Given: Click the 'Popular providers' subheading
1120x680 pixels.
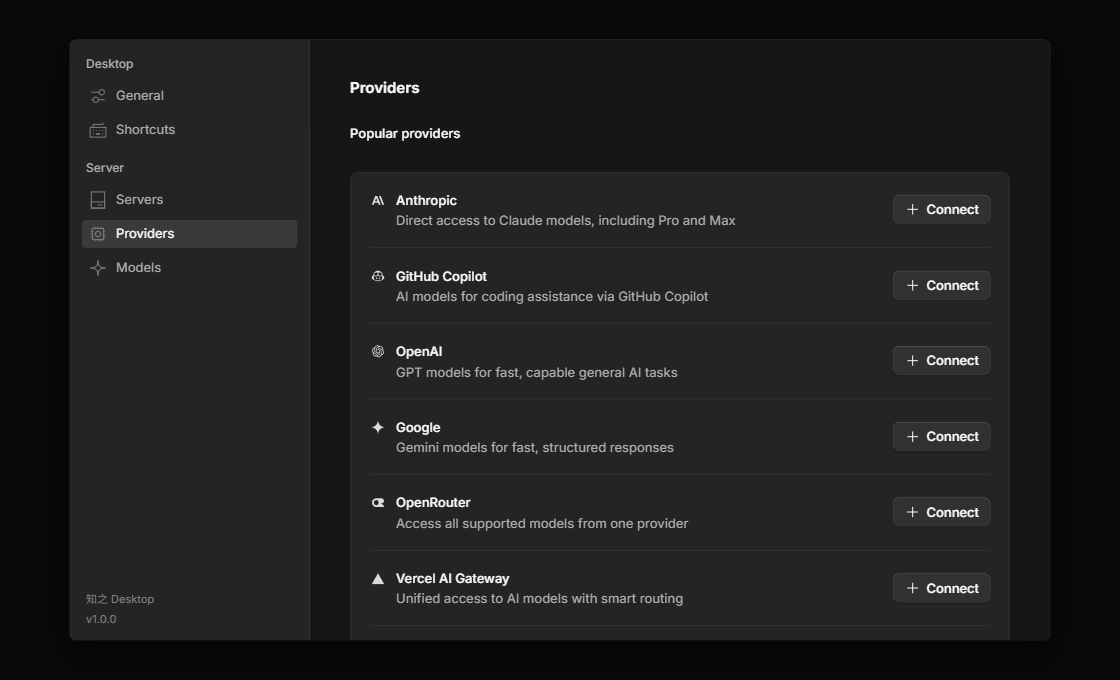Looking at the screenshot, I should pyautogui.click(x=405, y=134).
